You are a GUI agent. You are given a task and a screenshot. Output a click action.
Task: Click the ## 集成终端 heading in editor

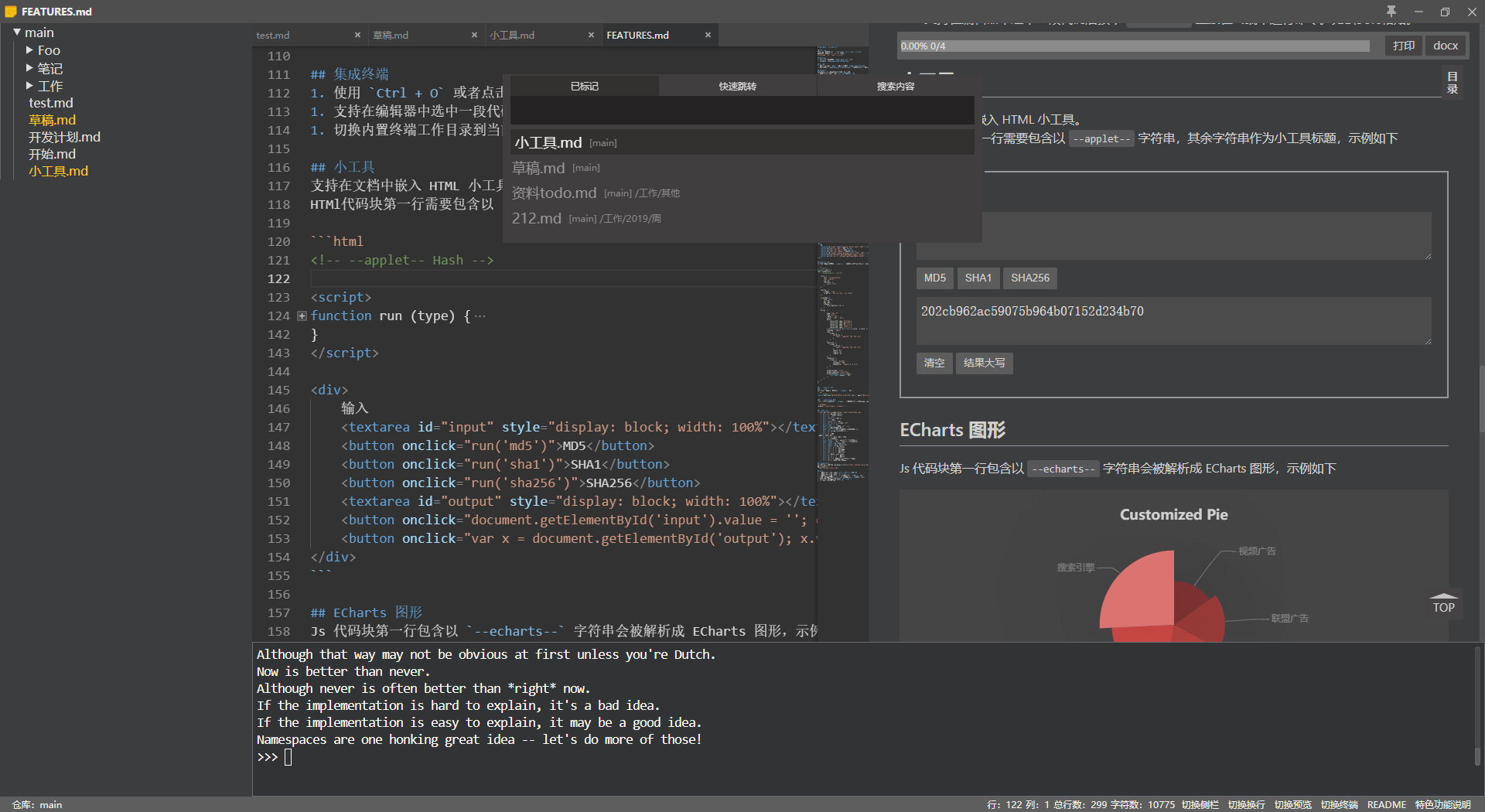(x=350, y=74)
